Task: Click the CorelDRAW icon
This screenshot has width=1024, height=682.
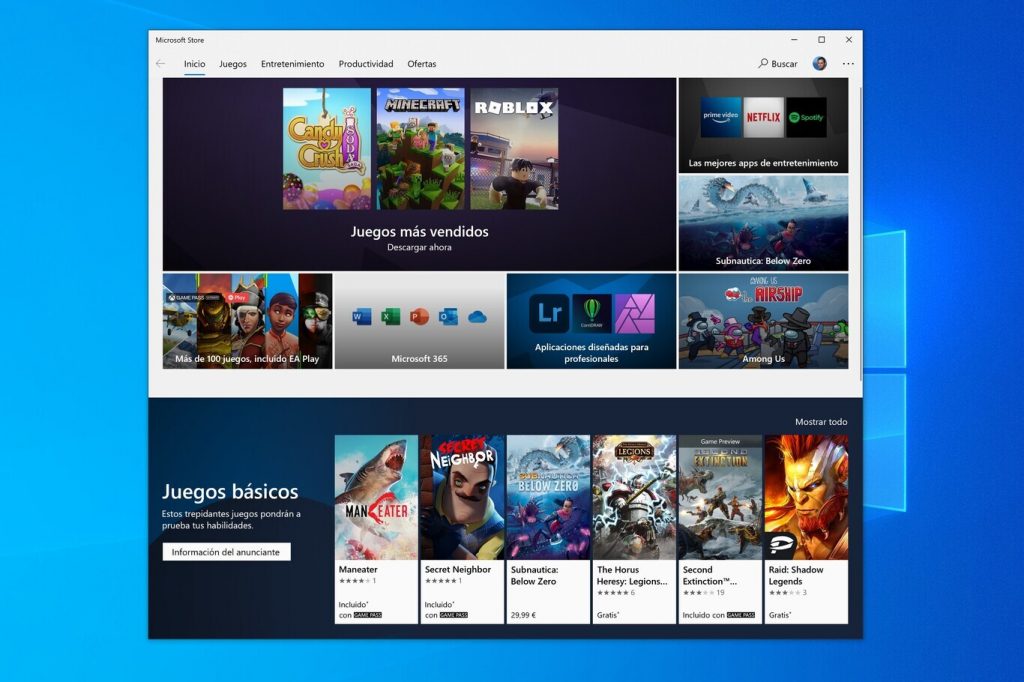Action: click(x=592, y=313)
